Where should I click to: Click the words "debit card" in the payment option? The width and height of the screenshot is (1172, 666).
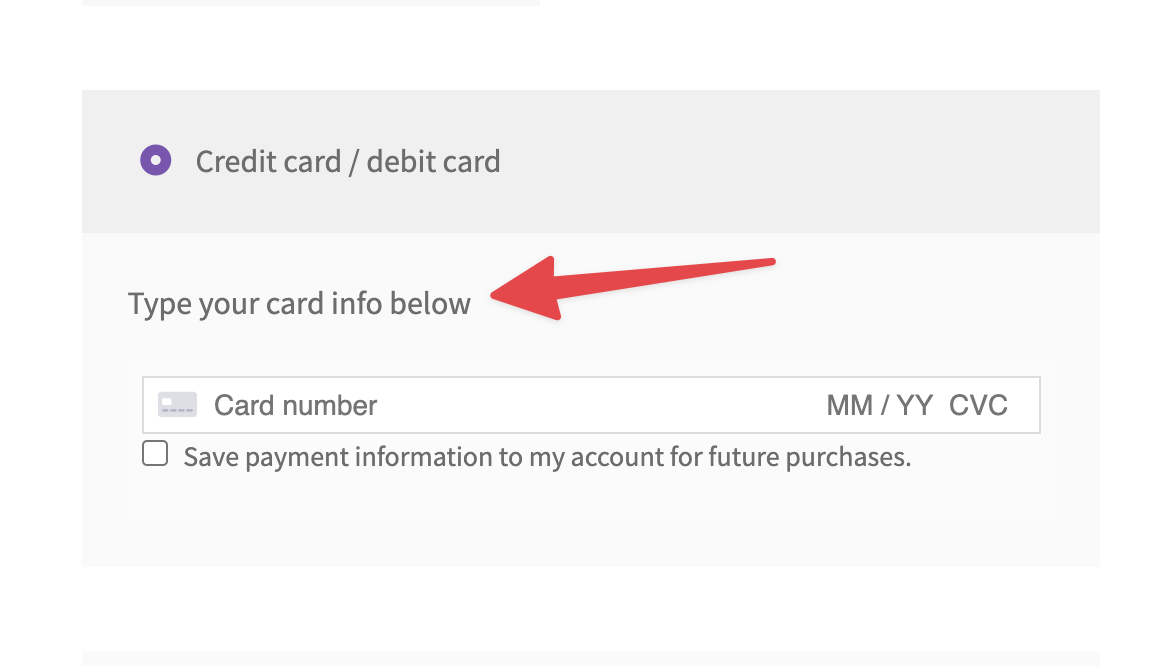pyautogui.click(x=433, y=162)
